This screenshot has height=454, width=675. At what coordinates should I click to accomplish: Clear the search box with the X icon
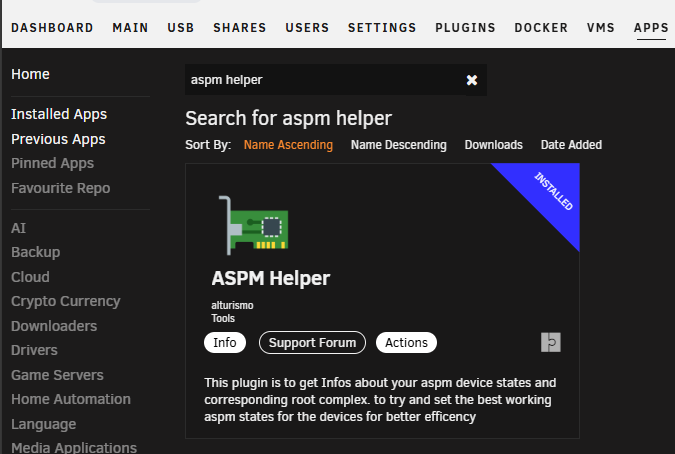tap(472, 80)
